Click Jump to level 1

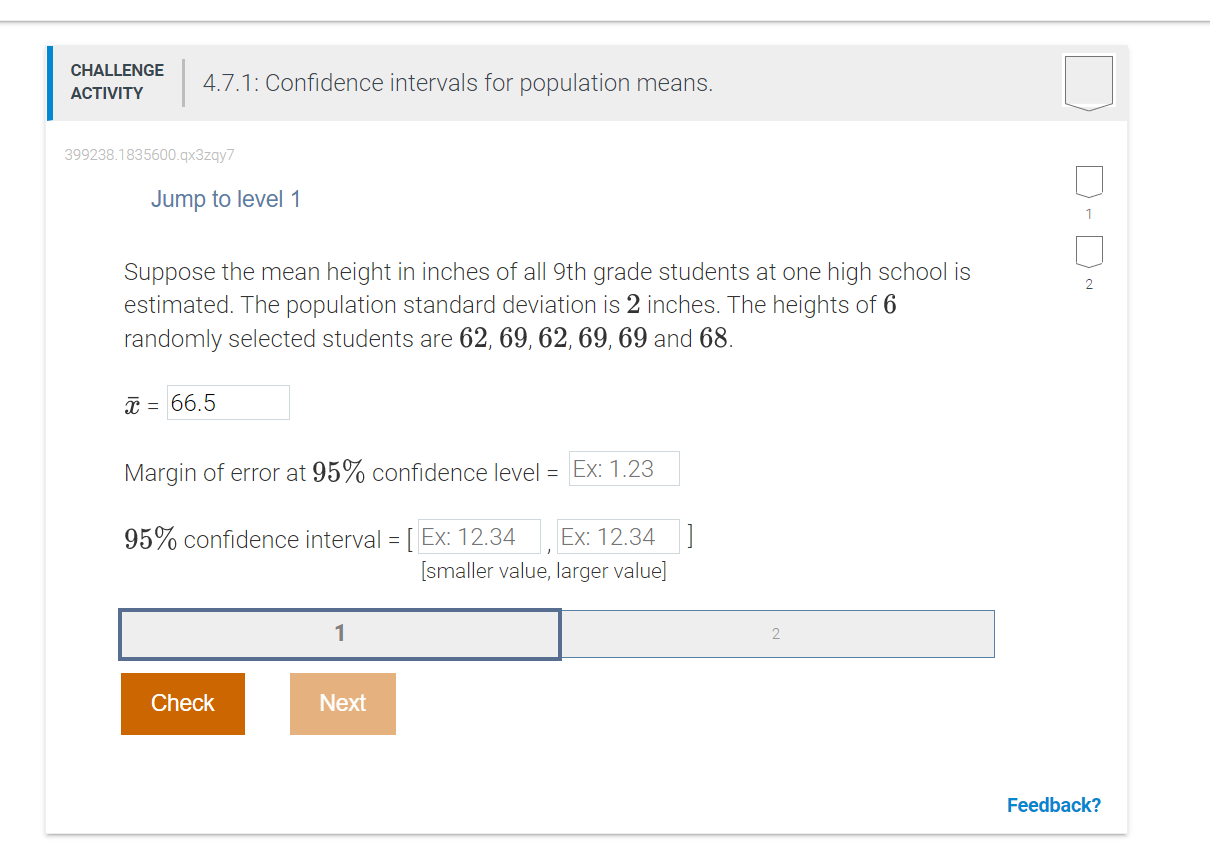point(226,198)
